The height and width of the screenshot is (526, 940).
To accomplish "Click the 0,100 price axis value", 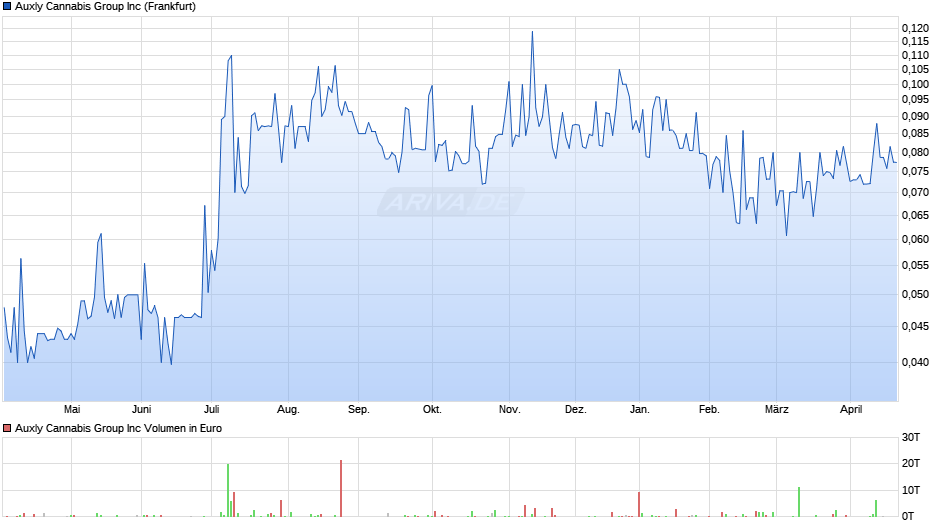I will [915, 84].
